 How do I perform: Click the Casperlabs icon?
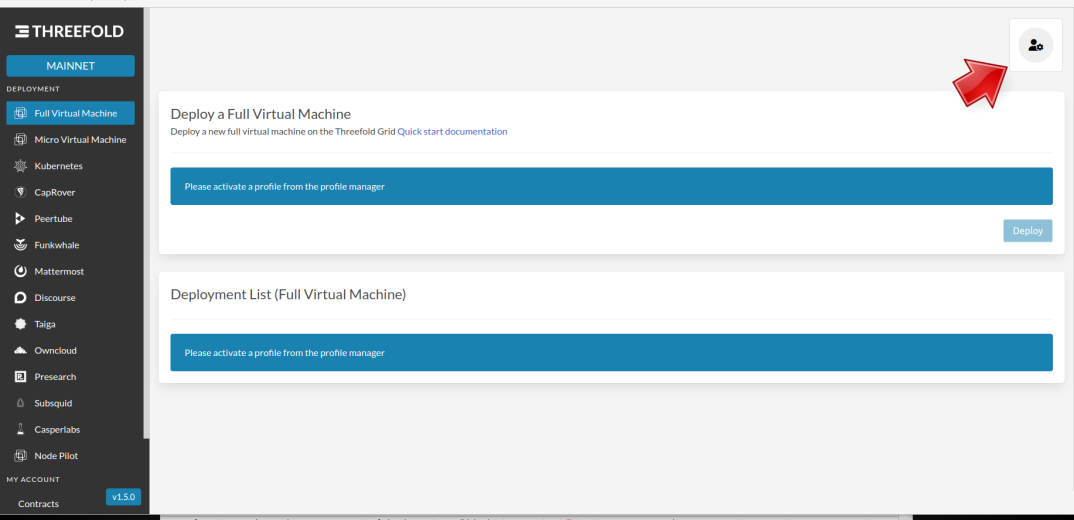[x=21, y=430]
